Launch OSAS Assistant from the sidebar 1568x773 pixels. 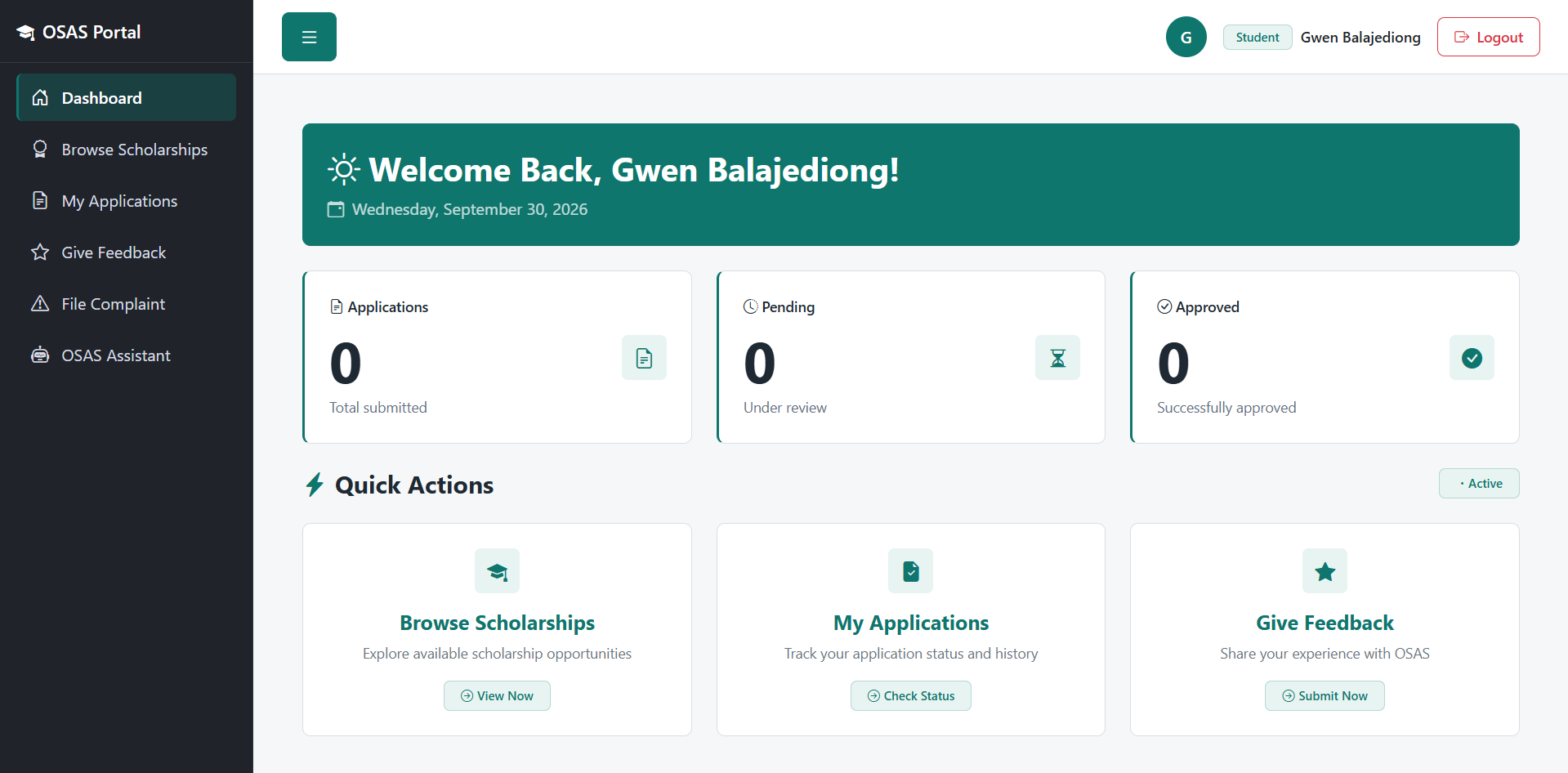click(126, 355)
